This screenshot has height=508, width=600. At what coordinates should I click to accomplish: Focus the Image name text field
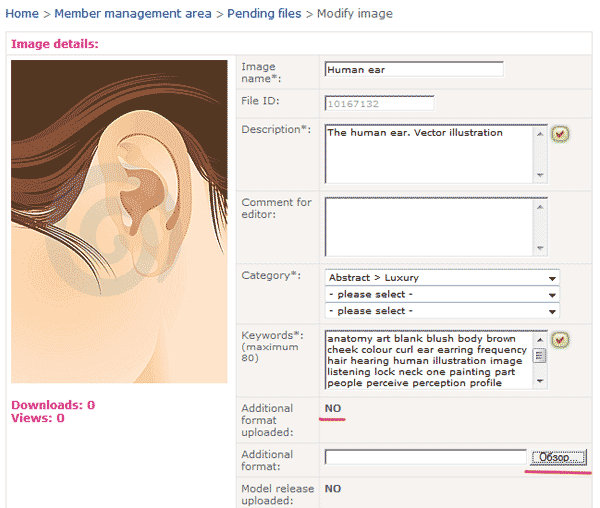pos(414,70)
